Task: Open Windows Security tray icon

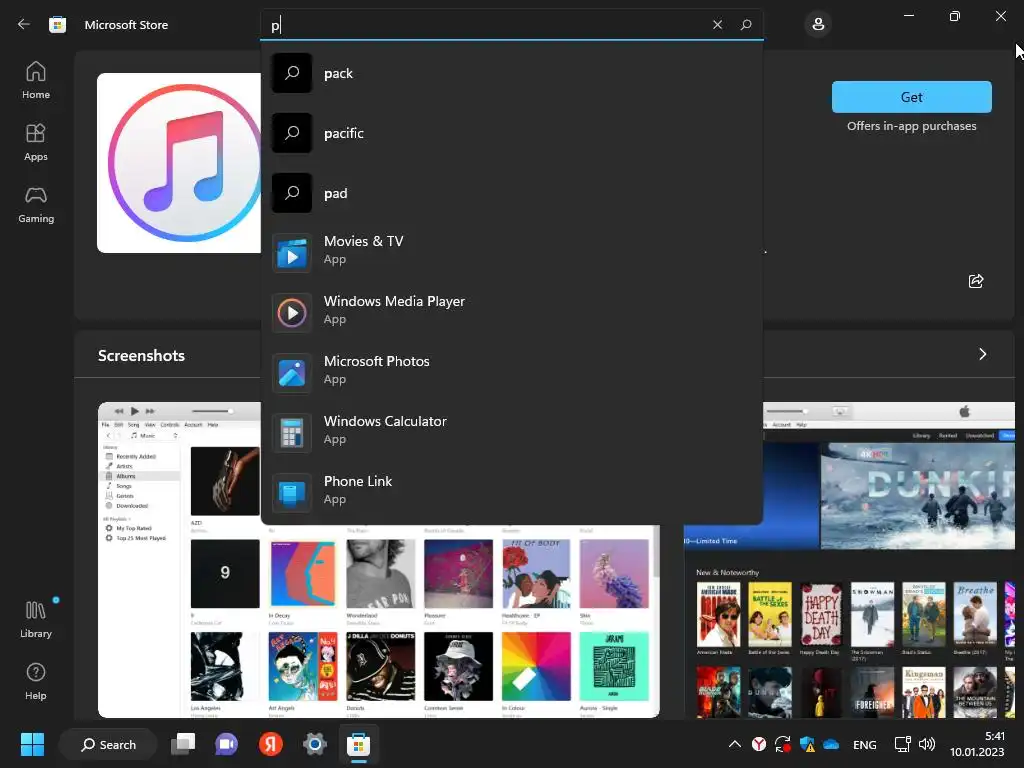Action: 807,744
